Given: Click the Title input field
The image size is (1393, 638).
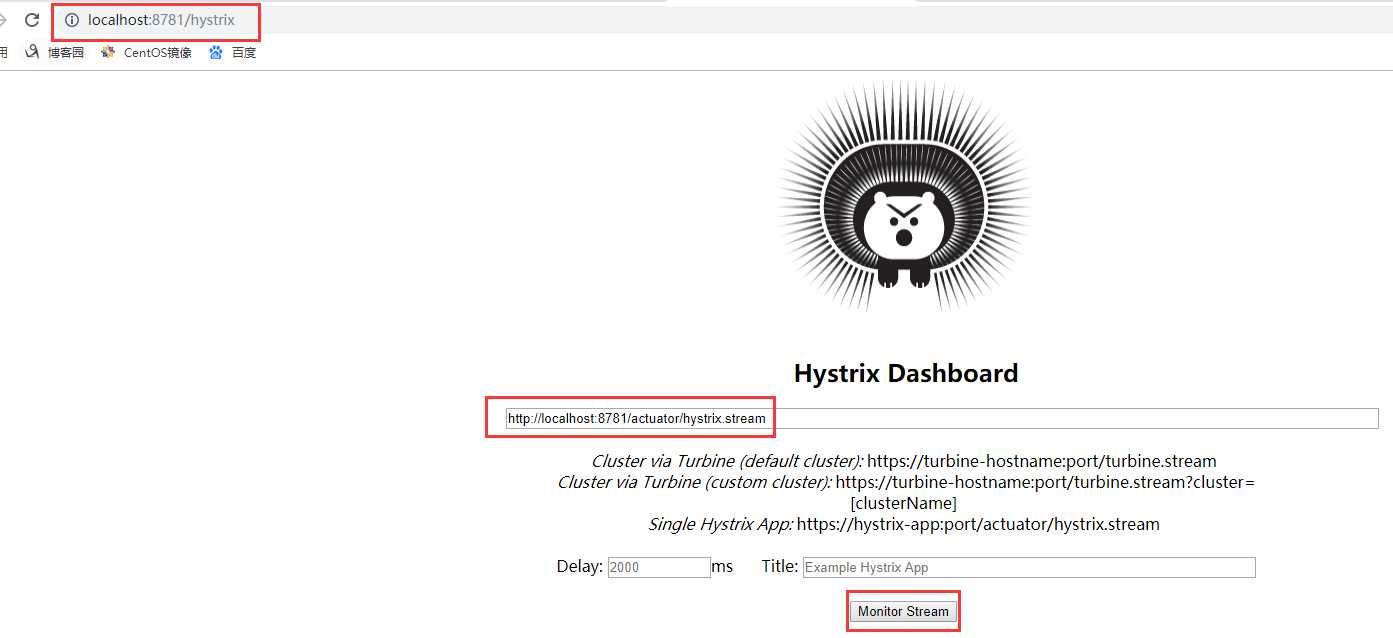Looking at the screenshot, I should tap(1029, 567).
